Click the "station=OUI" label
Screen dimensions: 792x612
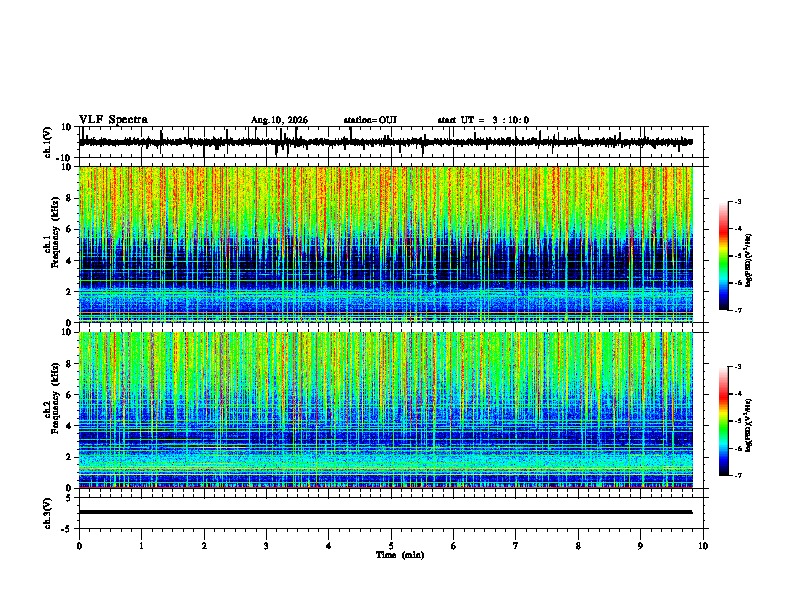click(x=370, y=120)
